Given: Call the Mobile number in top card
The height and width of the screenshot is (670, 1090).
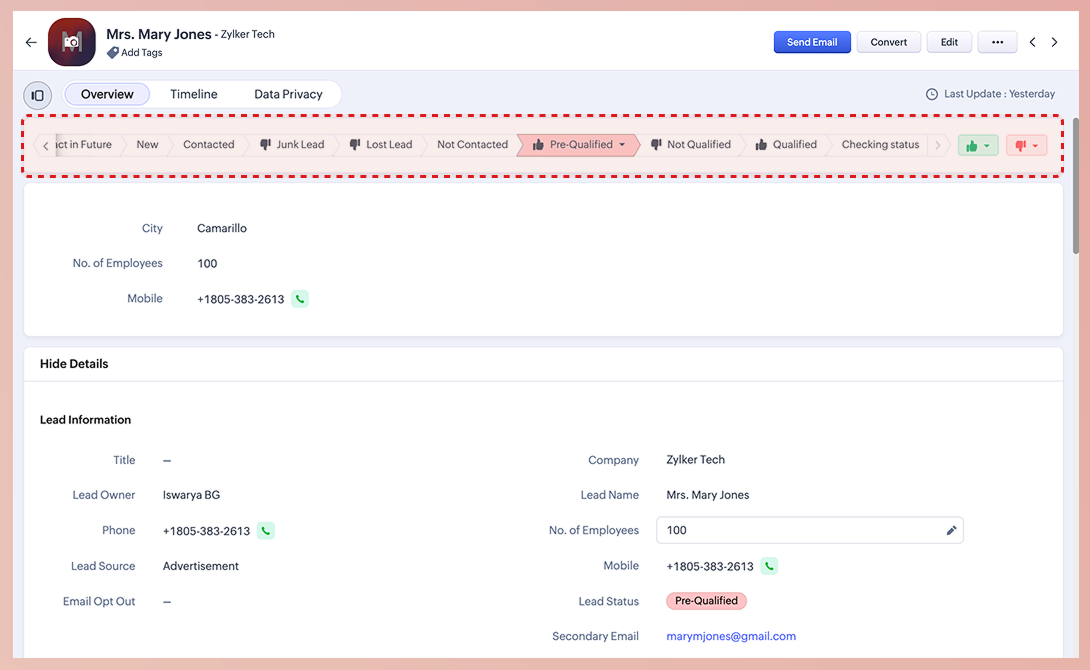Looking at the screenshot, I should [x=300, y=299].
